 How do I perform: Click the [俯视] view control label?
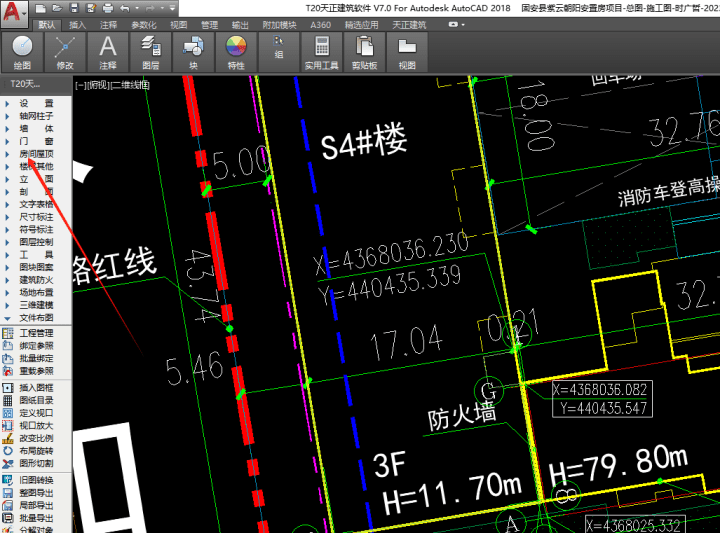[x=98, y=85]
